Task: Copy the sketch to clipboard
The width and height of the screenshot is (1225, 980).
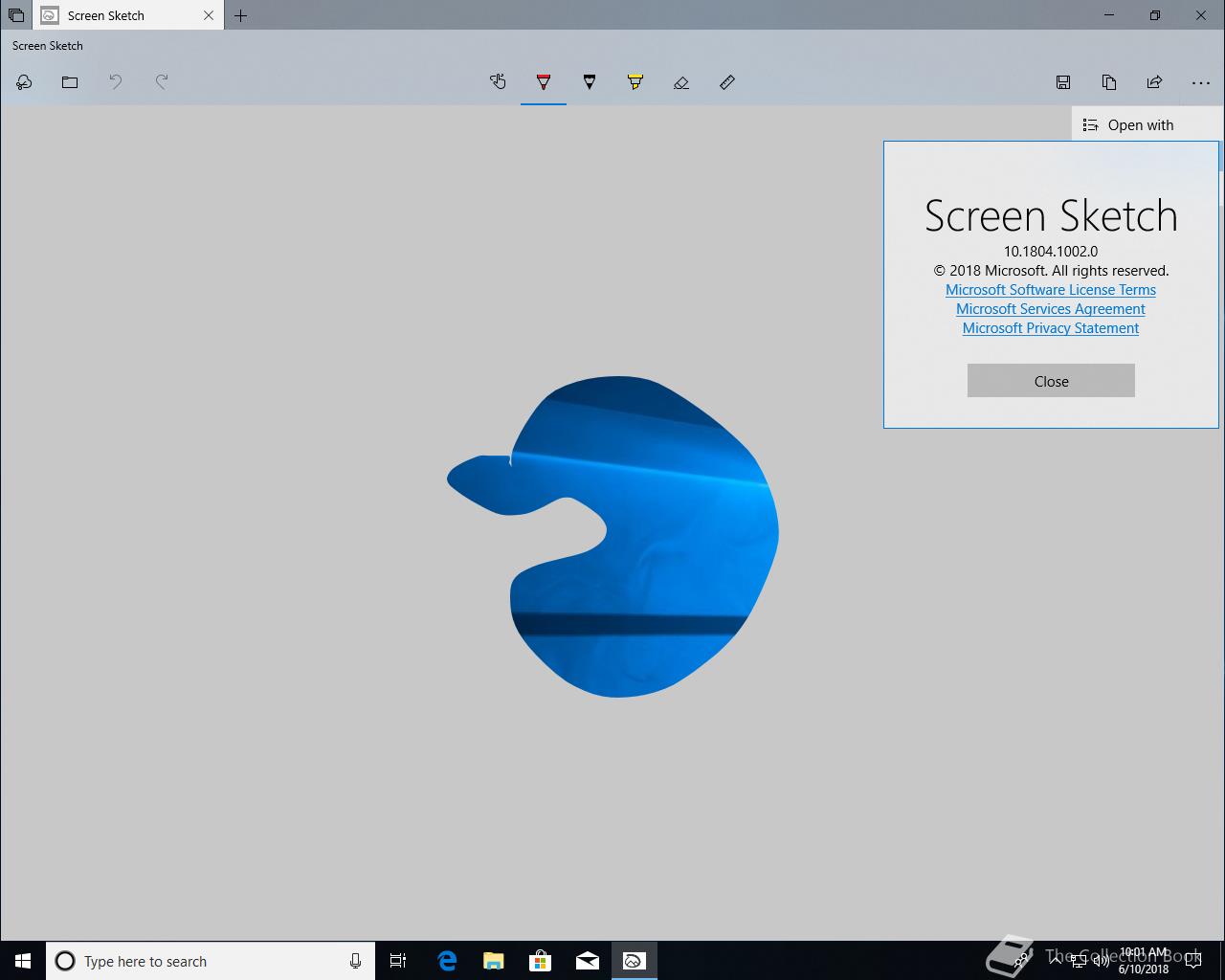Action: click(1109, 82)
